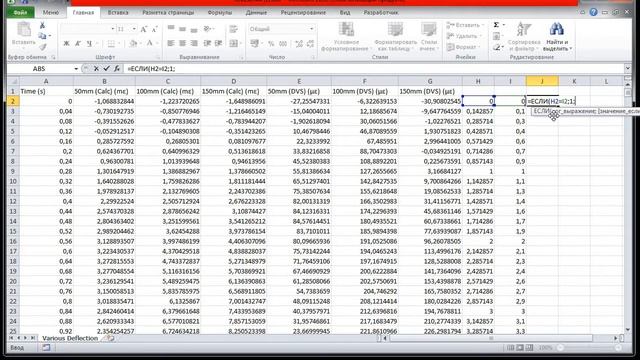This screenshot has height=360, width=640.
Task: Toggle Align Text Right
Action: coord(194,43)
